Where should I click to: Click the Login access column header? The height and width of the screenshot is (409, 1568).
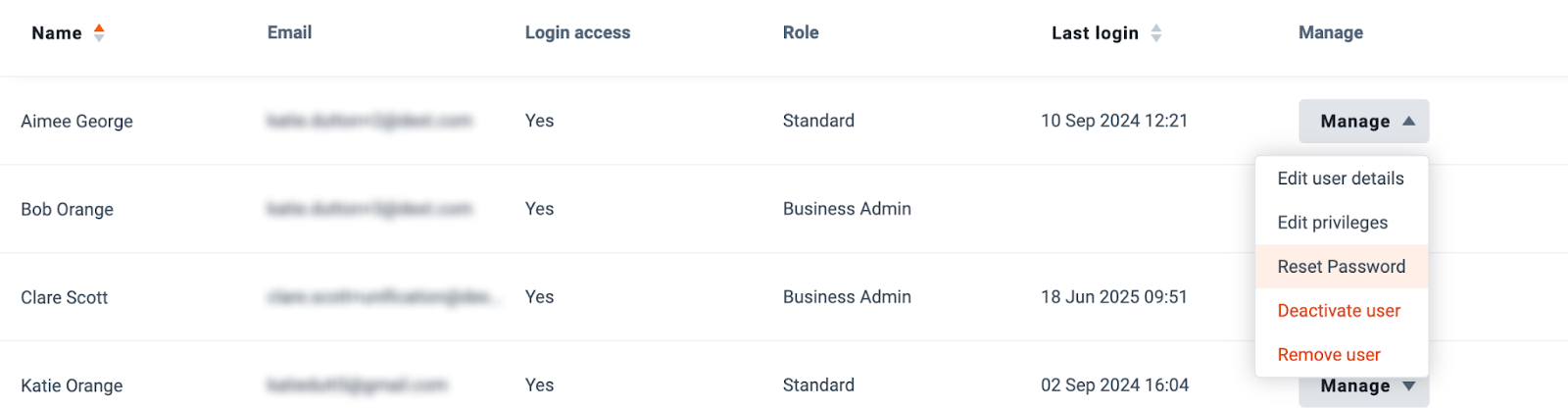point(577,32)
